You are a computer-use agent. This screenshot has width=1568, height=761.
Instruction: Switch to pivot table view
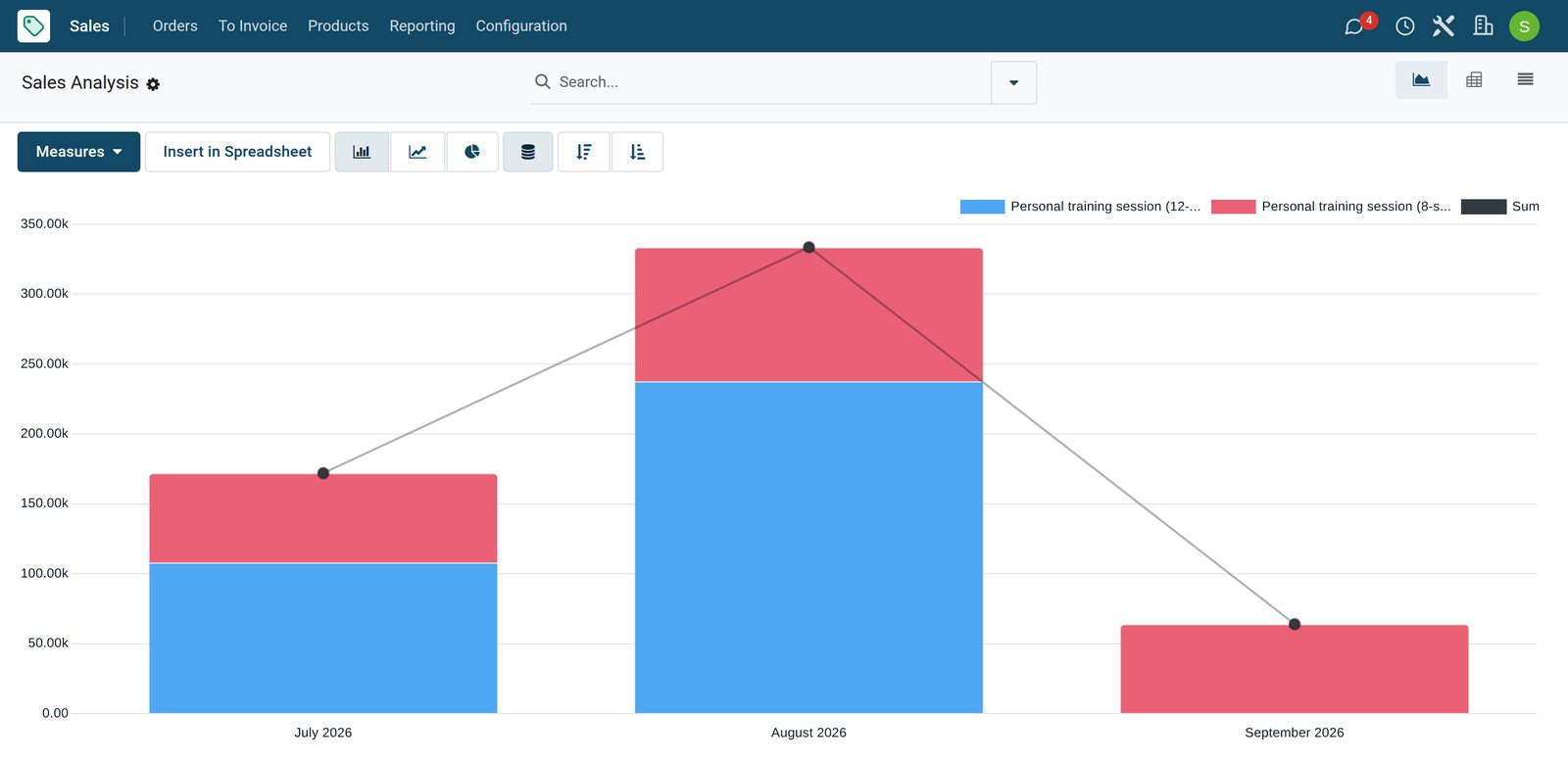coord(1474,80)
